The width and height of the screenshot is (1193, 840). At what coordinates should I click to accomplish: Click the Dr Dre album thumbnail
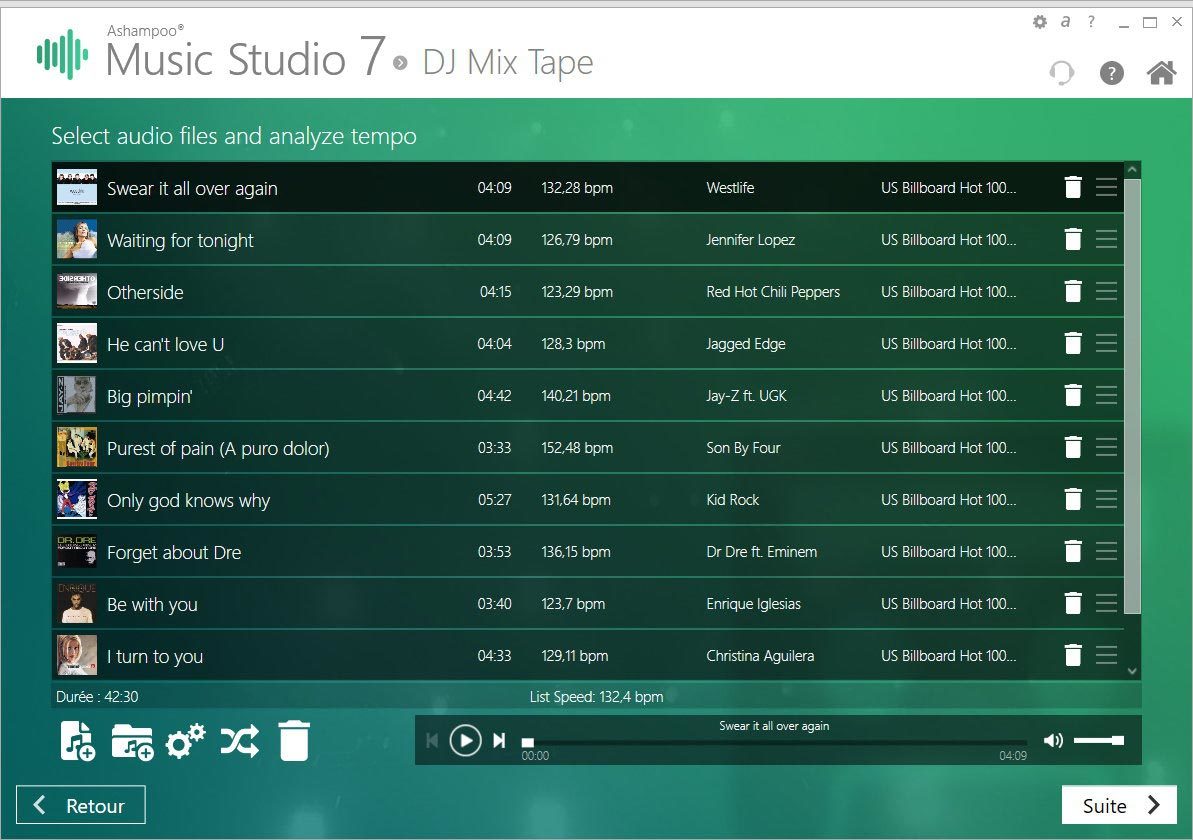tap(77, 552)
